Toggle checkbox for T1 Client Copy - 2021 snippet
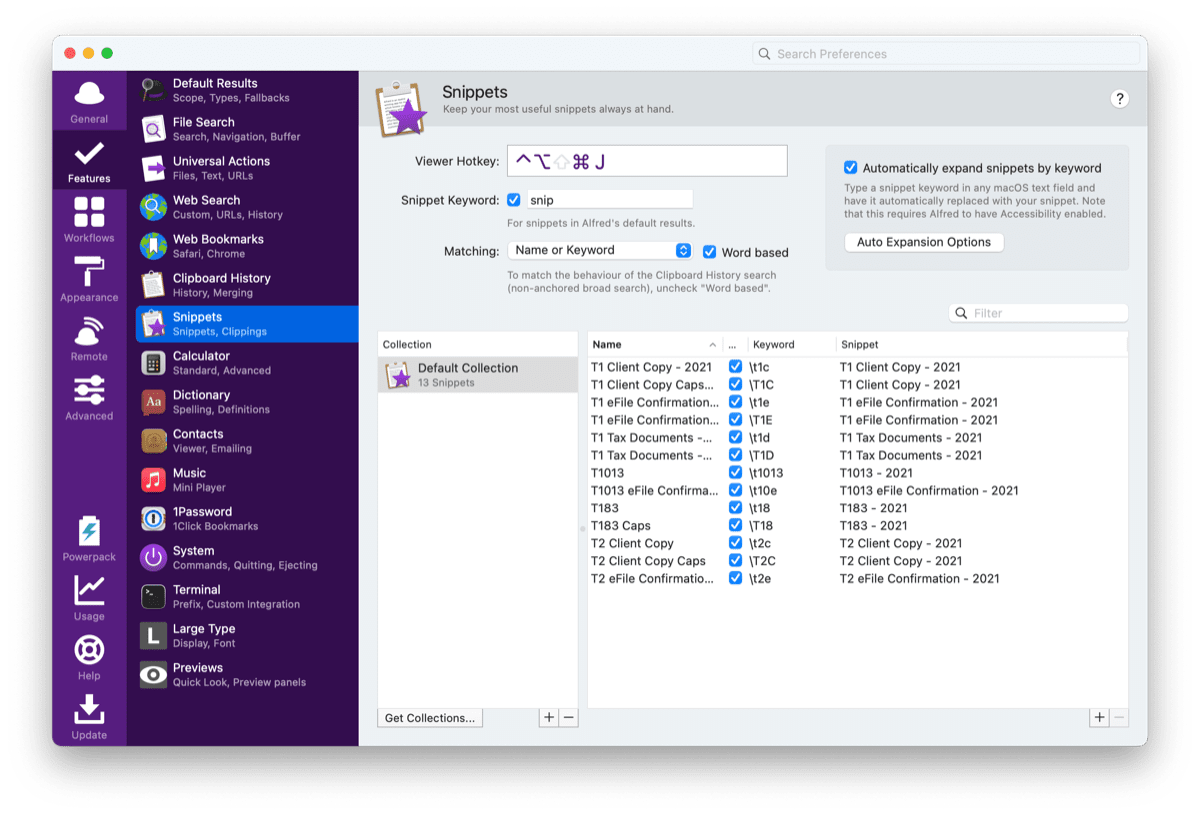Screen dimensions: 1200x815 coord(735,367)
